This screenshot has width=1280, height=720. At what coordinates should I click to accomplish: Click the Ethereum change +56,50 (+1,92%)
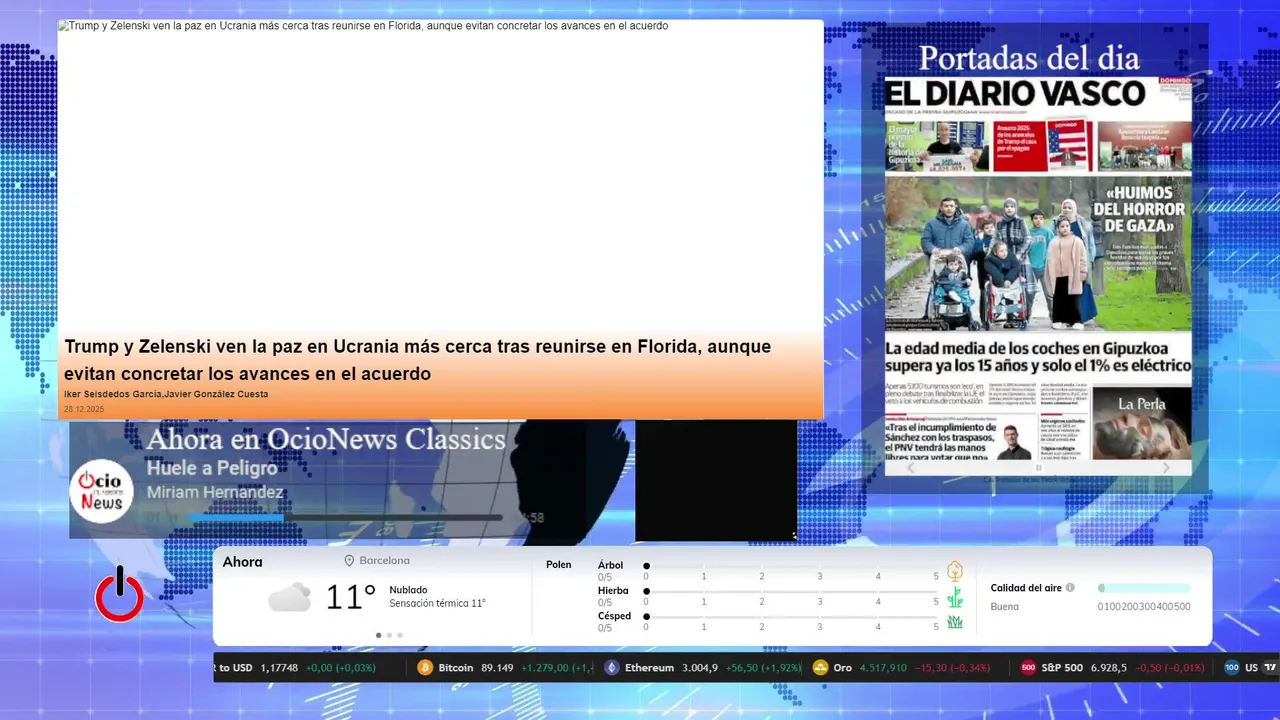pyautogui.click(x=763, y=667)
